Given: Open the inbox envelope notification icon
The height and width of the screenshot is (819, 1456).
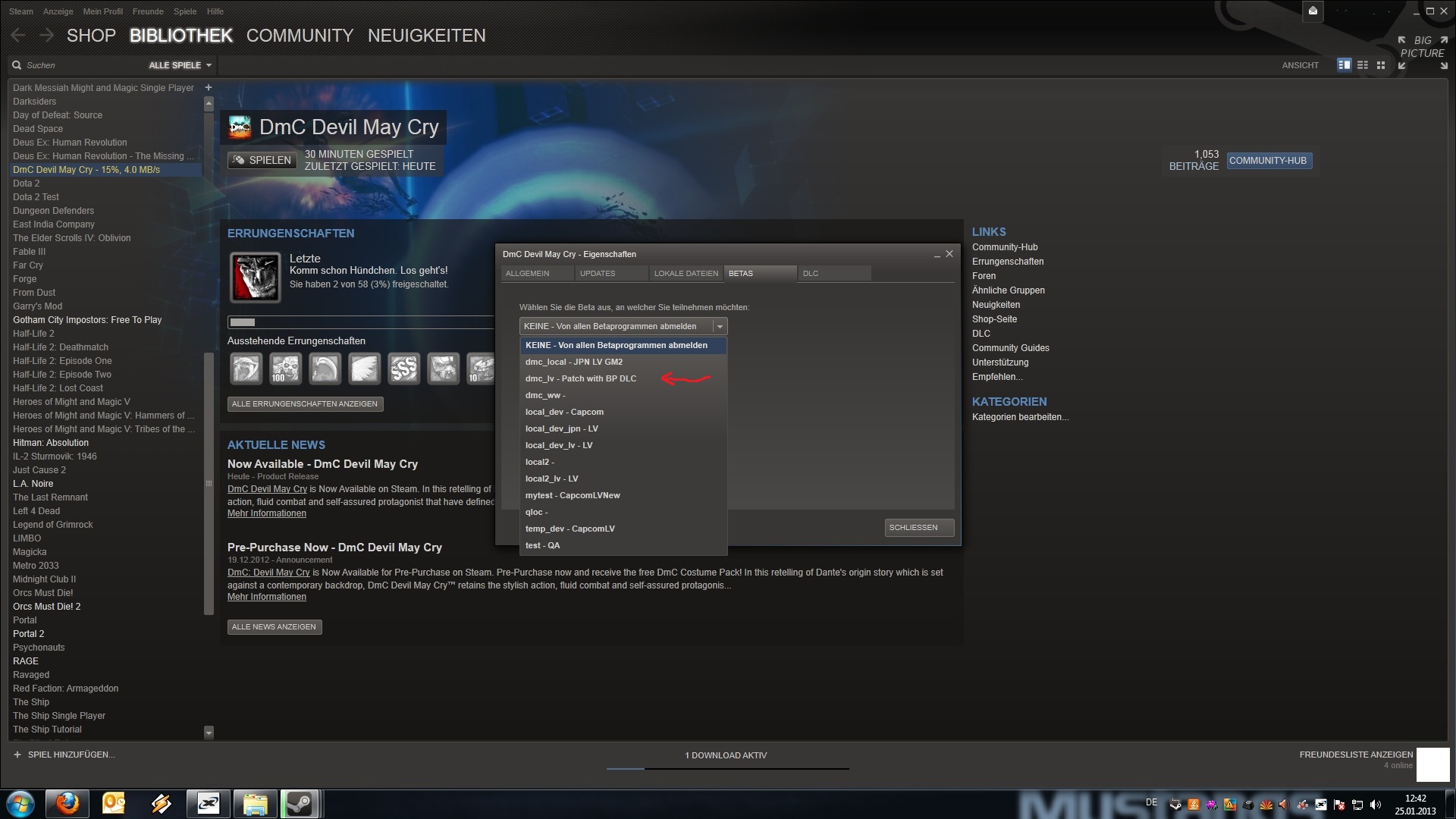Looking at the screenshot, I should pyautogui.click(x=1313, y=11).
